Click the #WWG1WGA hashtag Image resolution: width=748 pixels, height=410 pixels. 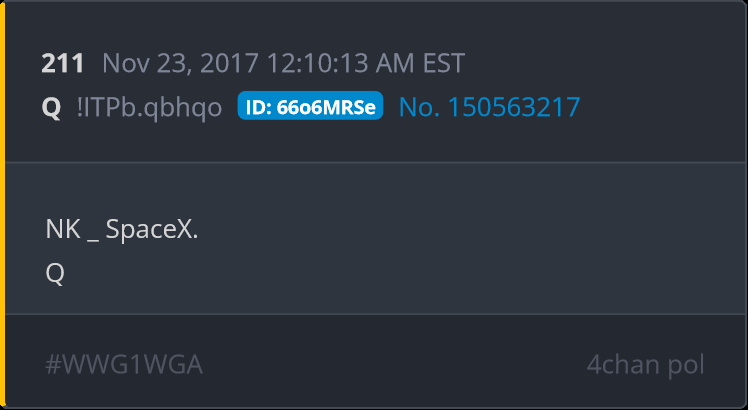124,365
